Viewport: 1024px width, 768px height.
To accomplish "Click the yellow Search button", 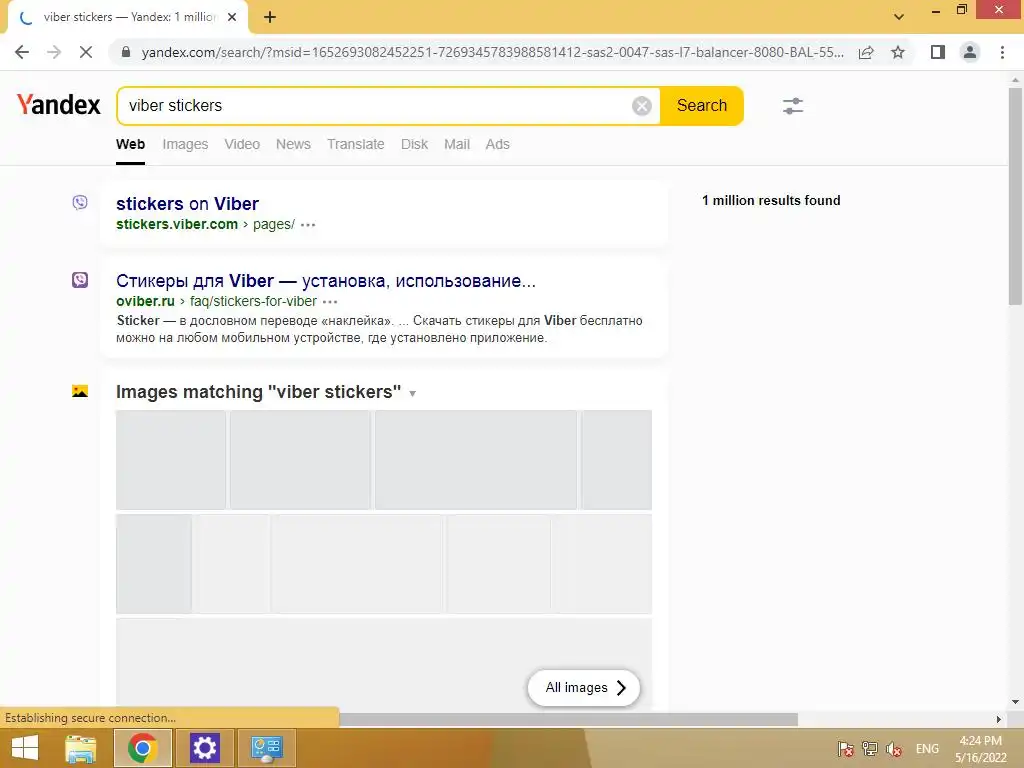I will 701,106.
